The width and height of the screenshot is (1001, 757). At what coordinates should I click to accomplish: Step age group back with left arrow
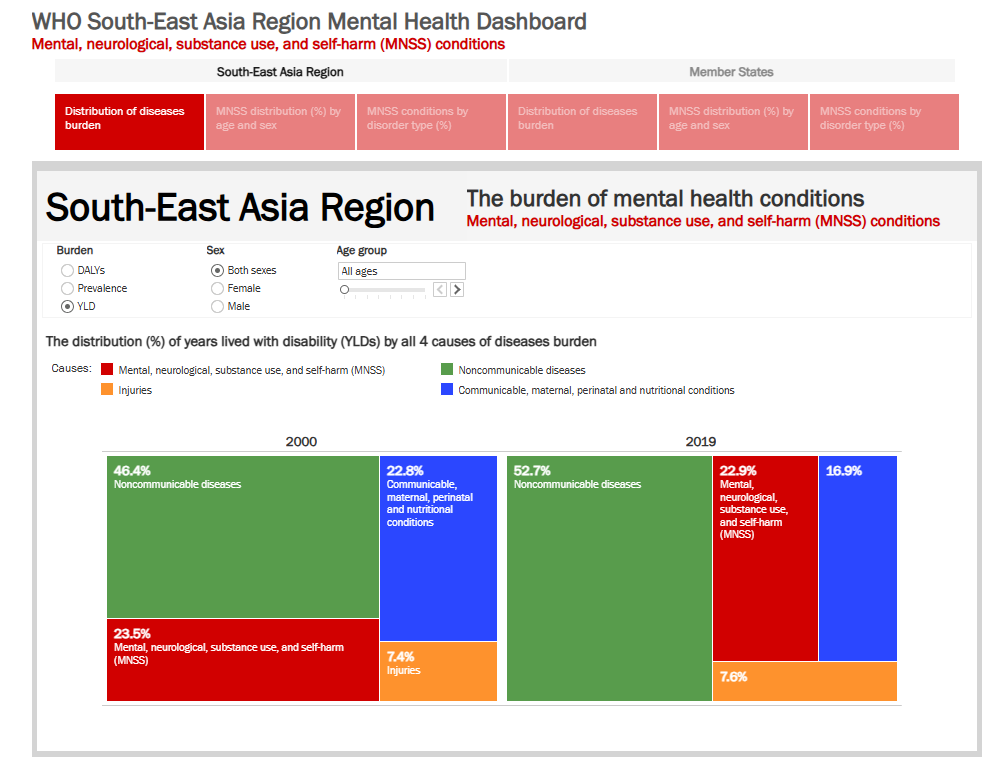(440, 290)
